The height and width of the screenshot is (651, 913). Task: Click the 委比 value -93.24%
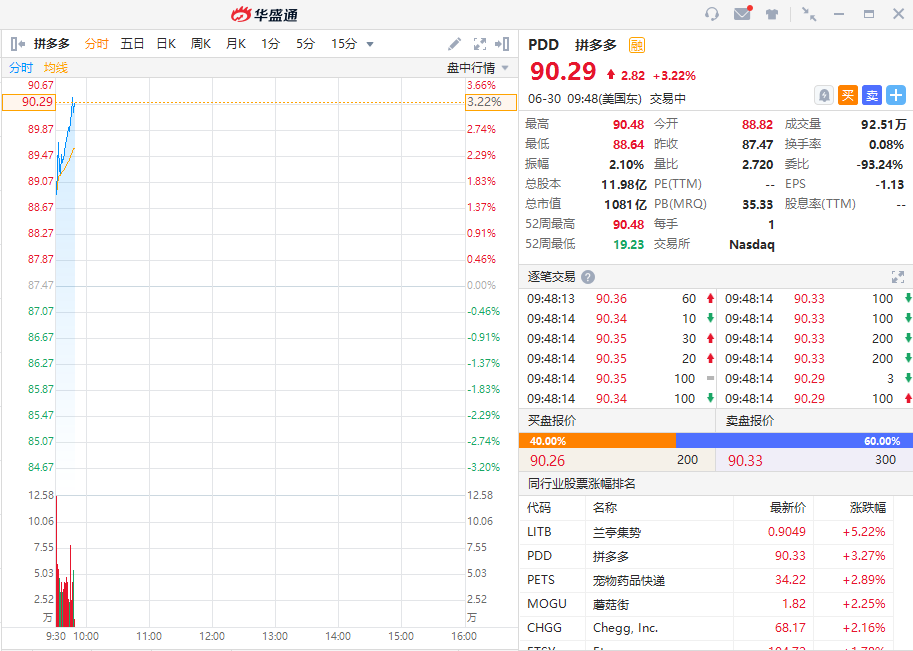click(x=880, y=165)
